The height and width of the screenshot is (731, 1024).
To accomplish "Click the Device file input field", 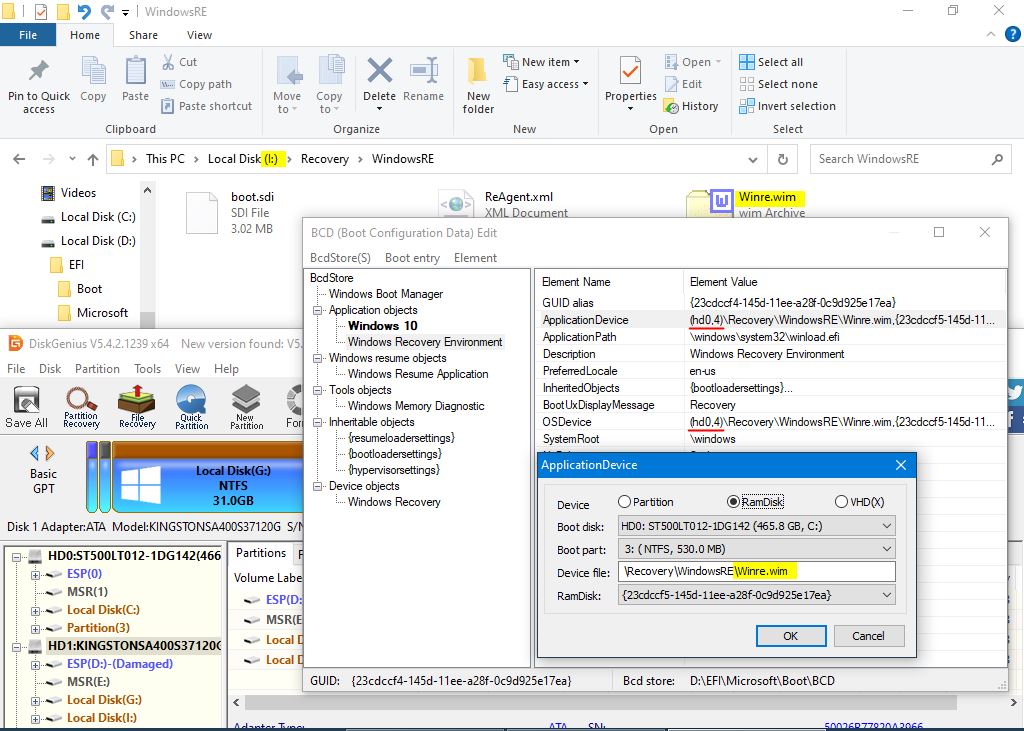I will click(756, 572).
